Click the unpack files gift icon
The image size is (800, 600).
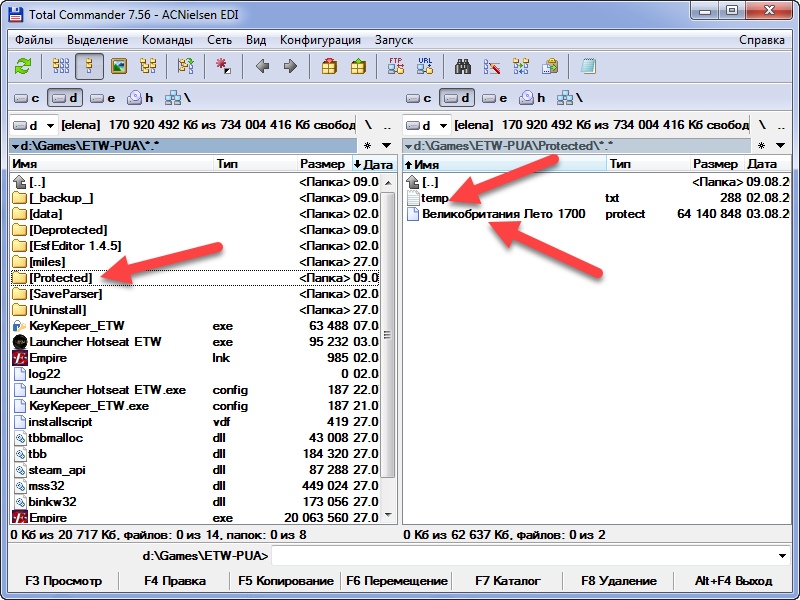coord(358,66)
